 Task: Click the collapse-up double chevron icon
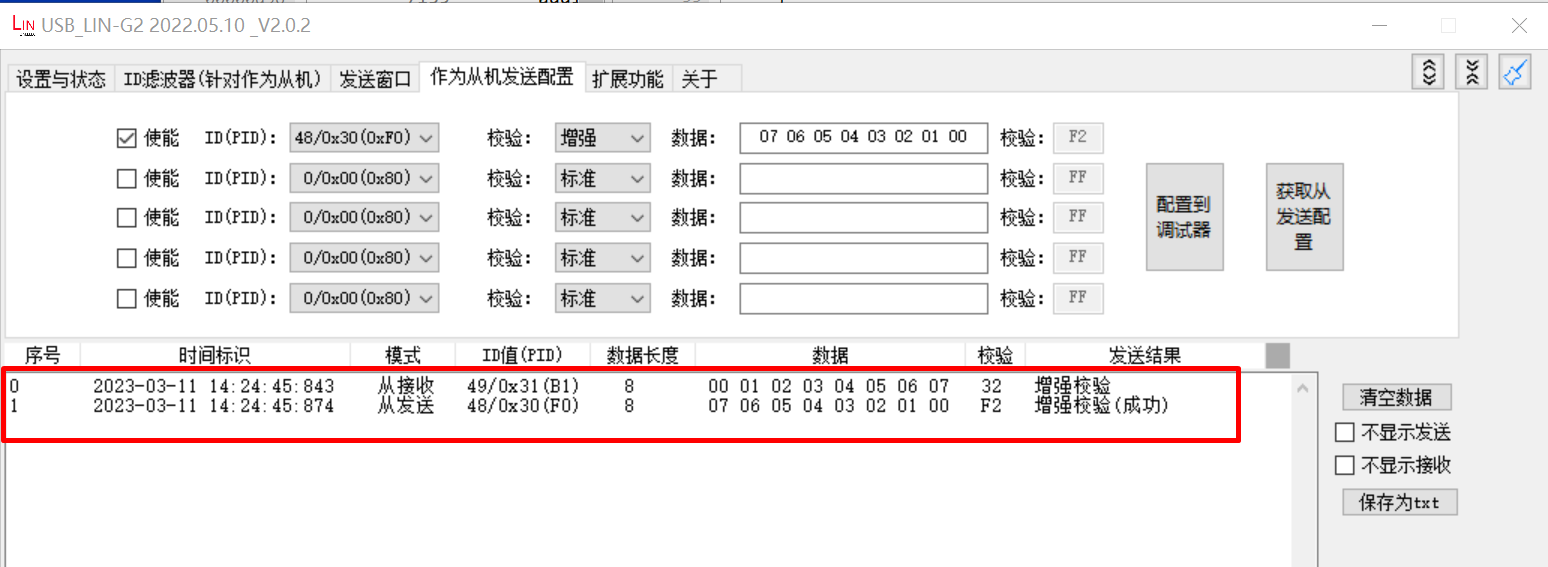coord(1429,72)
